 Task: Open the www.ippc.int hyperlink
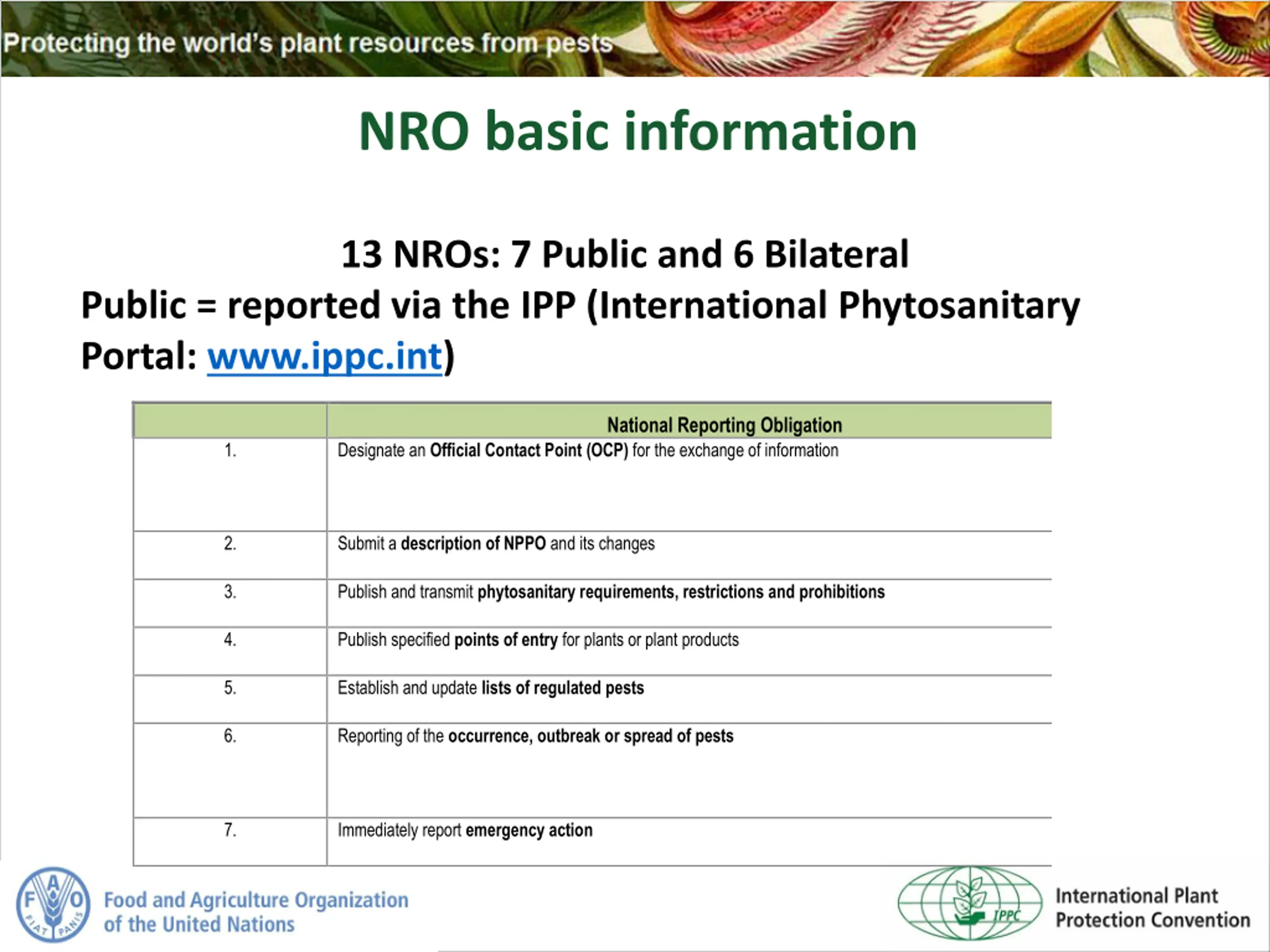pyautogui.click(x=325, y=357)
